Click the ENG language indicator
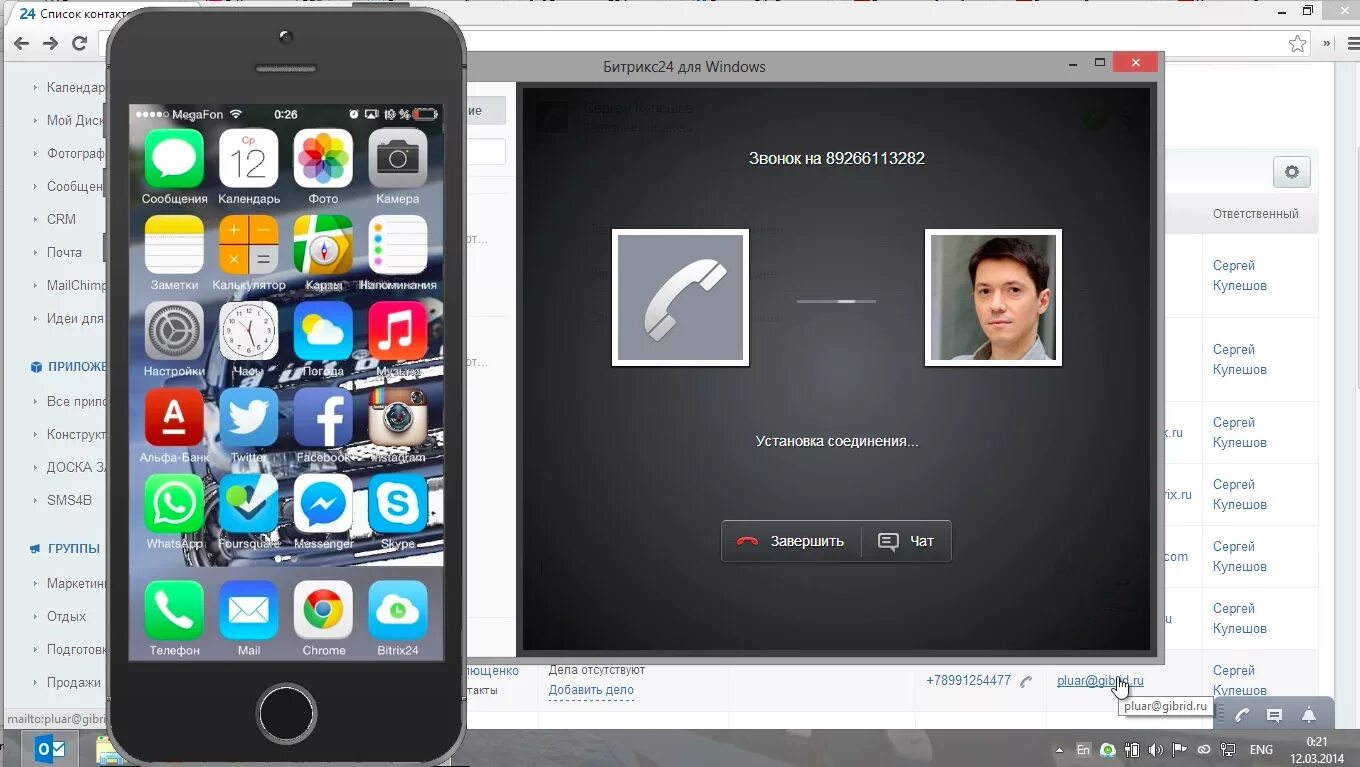This screenshot has height=767, width=1360. pos(1261,750)
